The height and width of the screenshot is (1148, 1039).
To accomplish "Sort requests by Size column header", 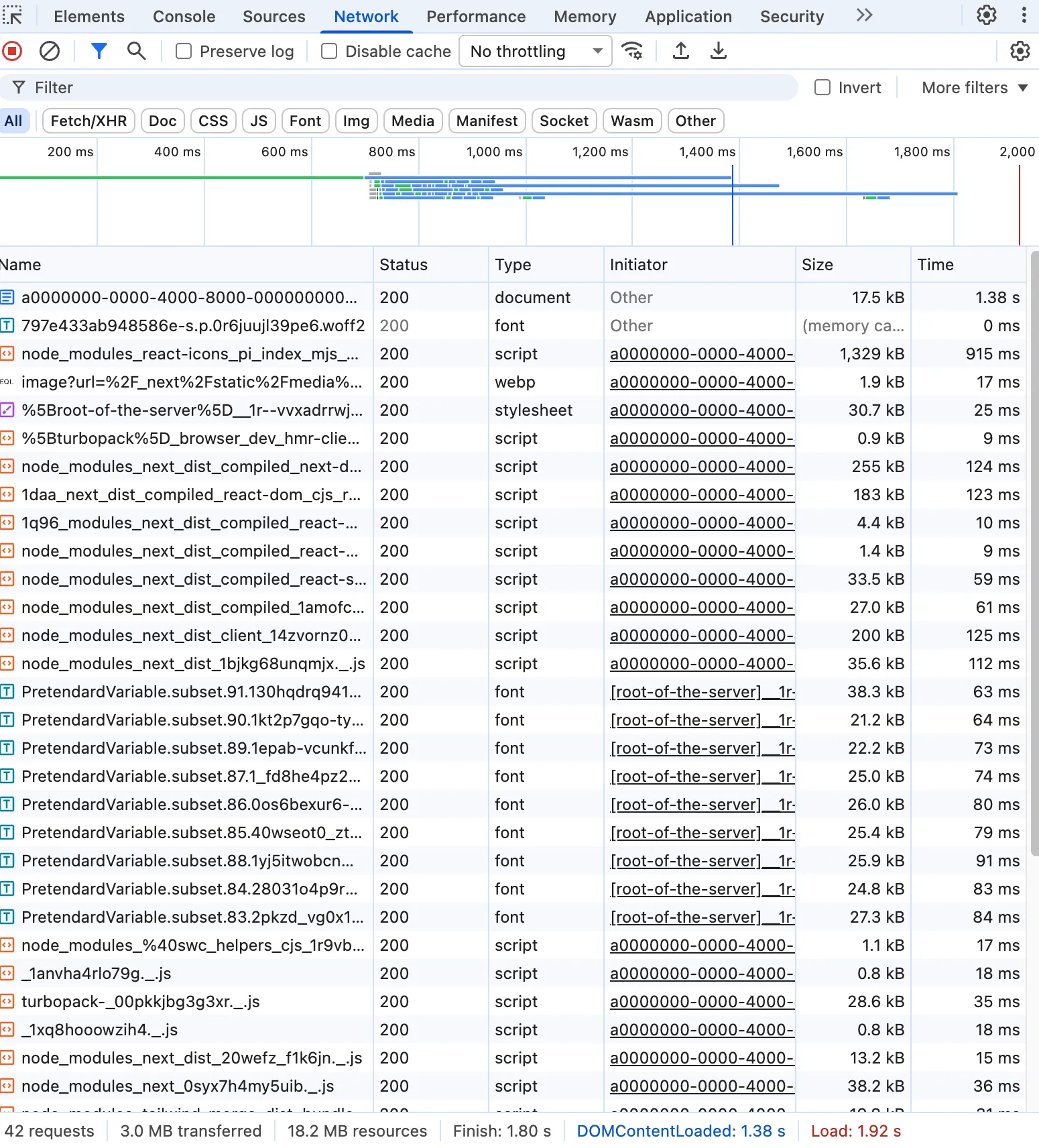I will (x=853, y=265).
